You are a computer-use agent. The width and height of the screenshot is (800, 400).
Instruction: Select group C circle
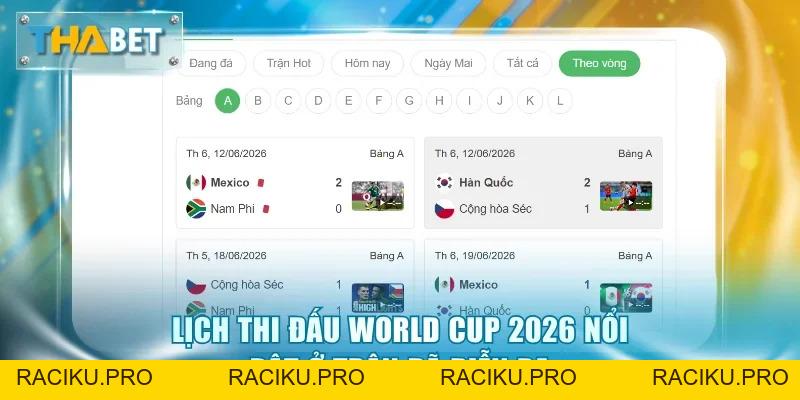pyautogui.click(x=288, y=101)
